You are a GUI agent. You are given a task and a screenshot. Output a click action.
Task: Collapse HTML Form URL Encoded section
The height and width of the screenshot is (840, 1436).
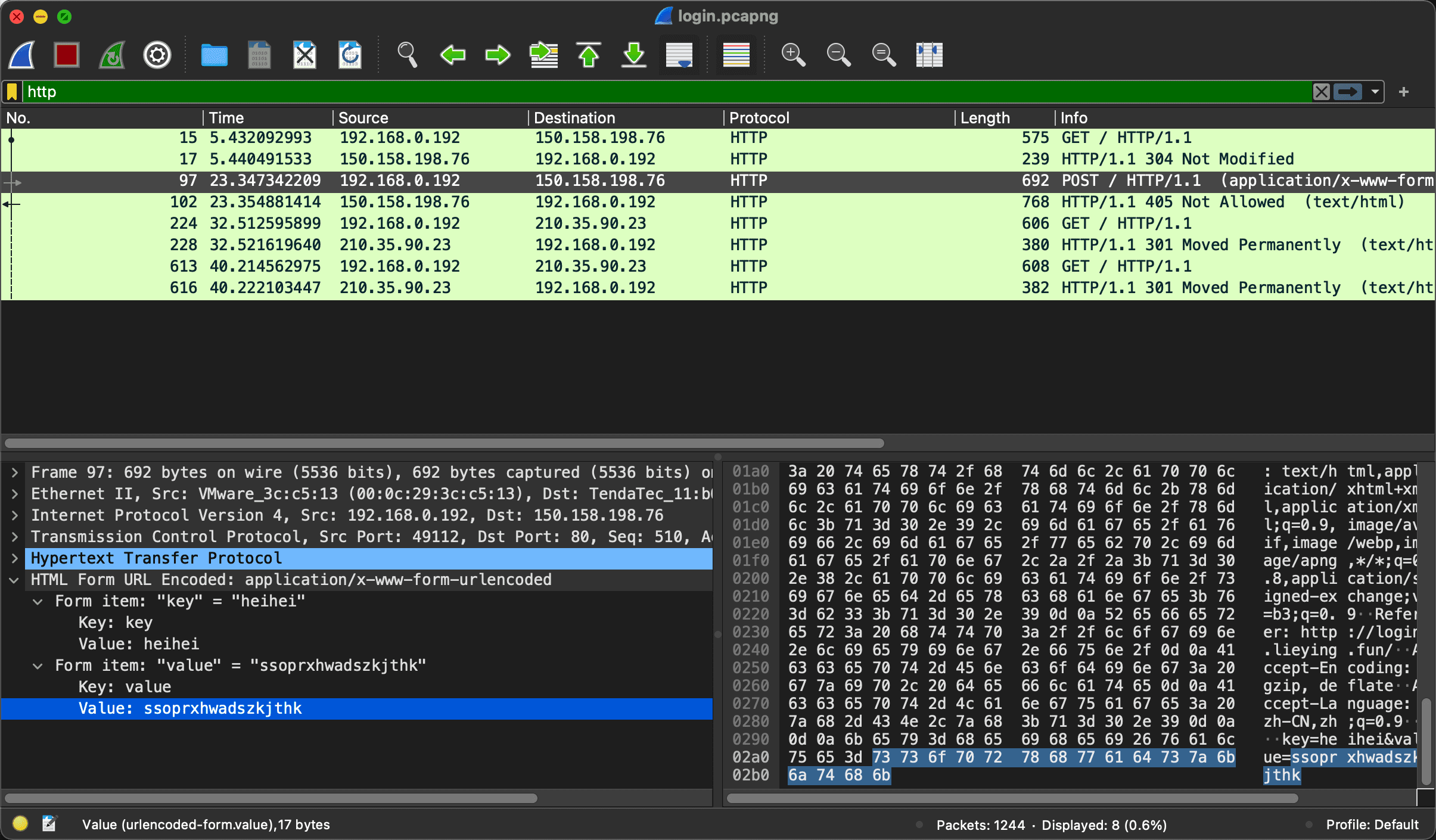click(x=14, y=580)
